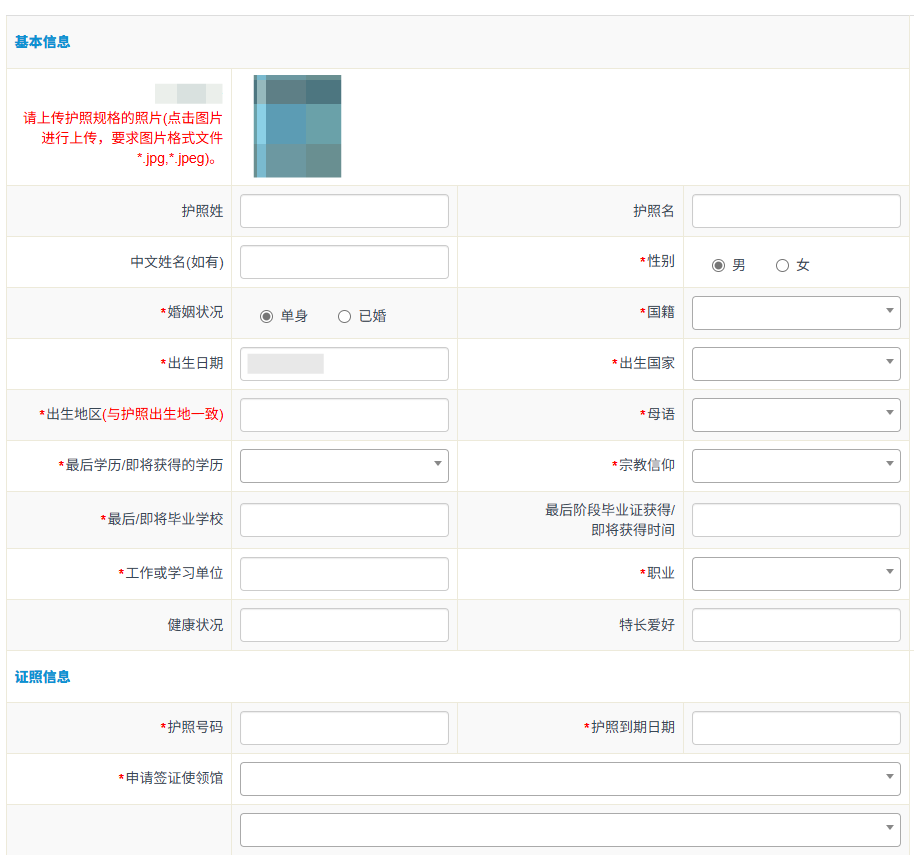The width and height of the screenshot is (914, 855).
Task: Select the 女 gender radio button
Action: [782, 265]
